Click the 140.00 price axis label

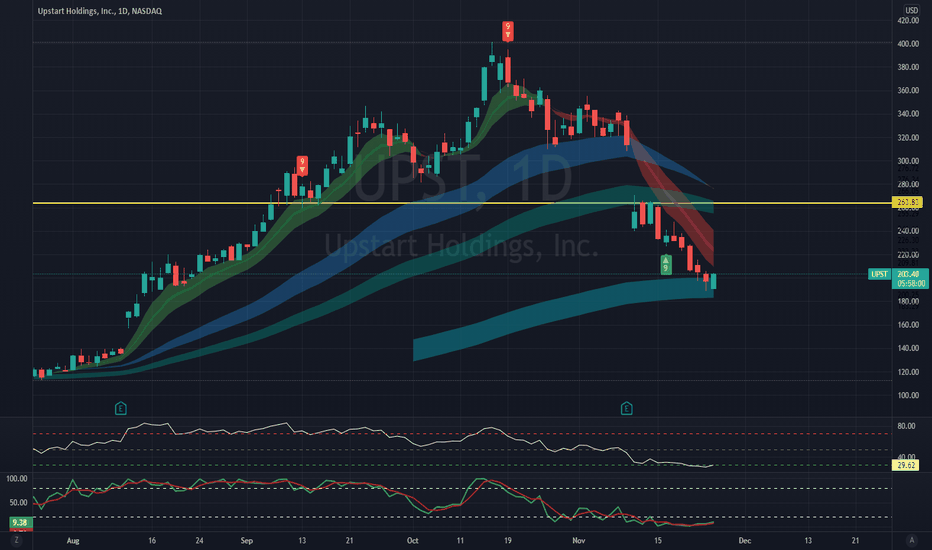(x=908, y=348)
